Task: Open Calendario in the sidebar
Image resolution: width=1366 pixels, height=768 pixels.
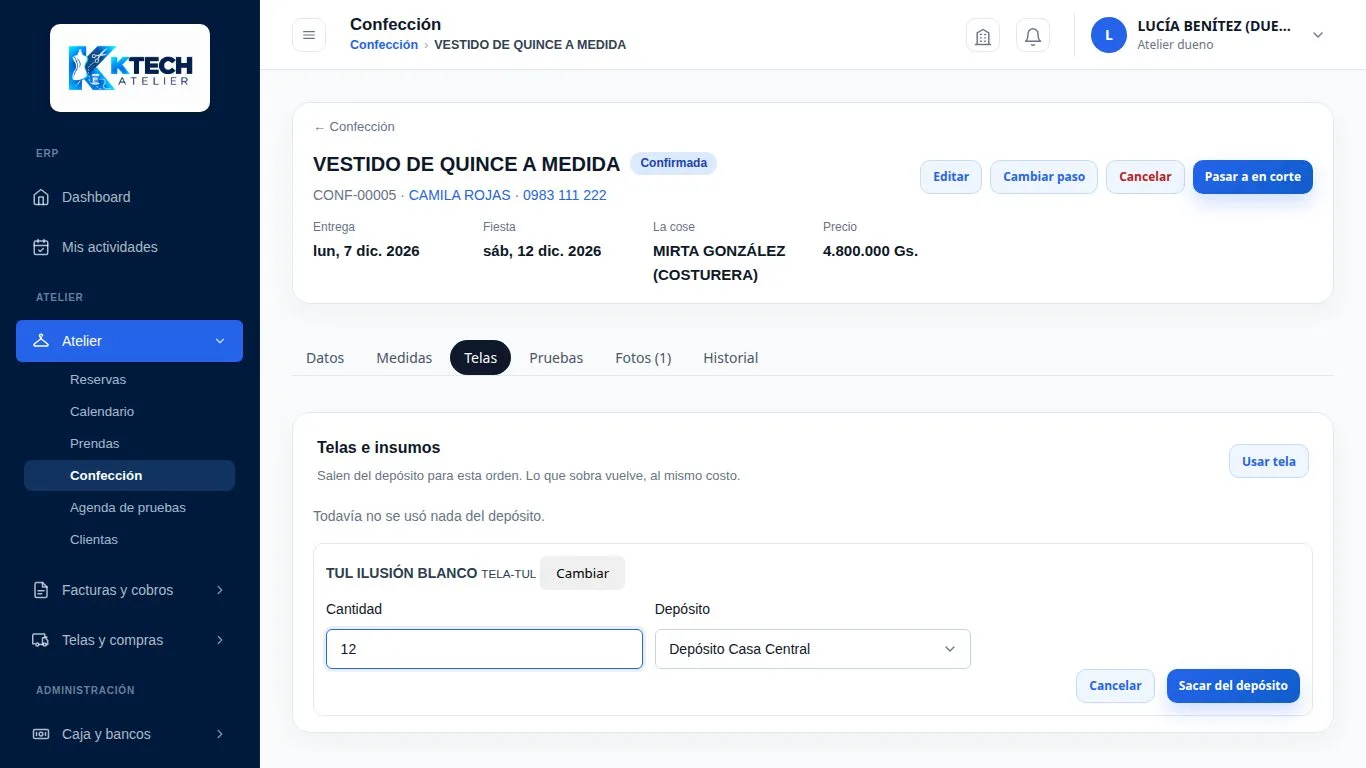Action: point(102,412)
